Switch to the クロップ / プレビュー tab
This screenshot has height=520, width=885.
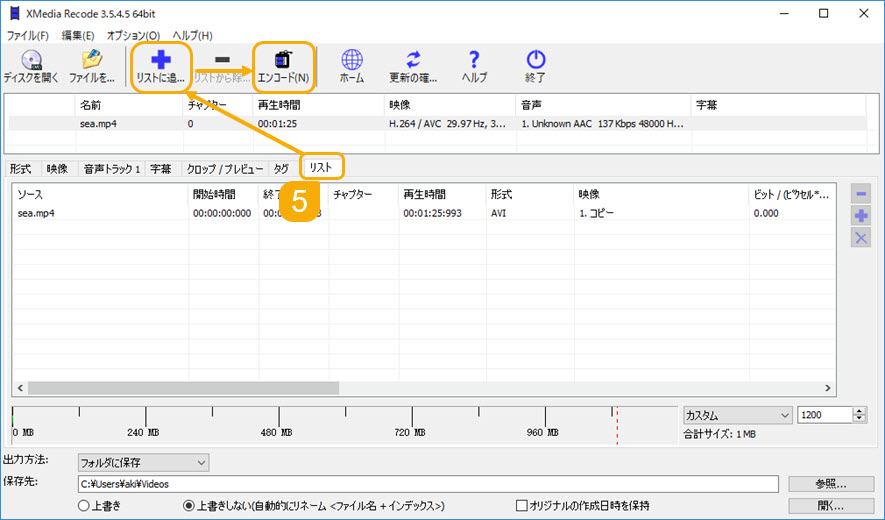coord(225,168)
